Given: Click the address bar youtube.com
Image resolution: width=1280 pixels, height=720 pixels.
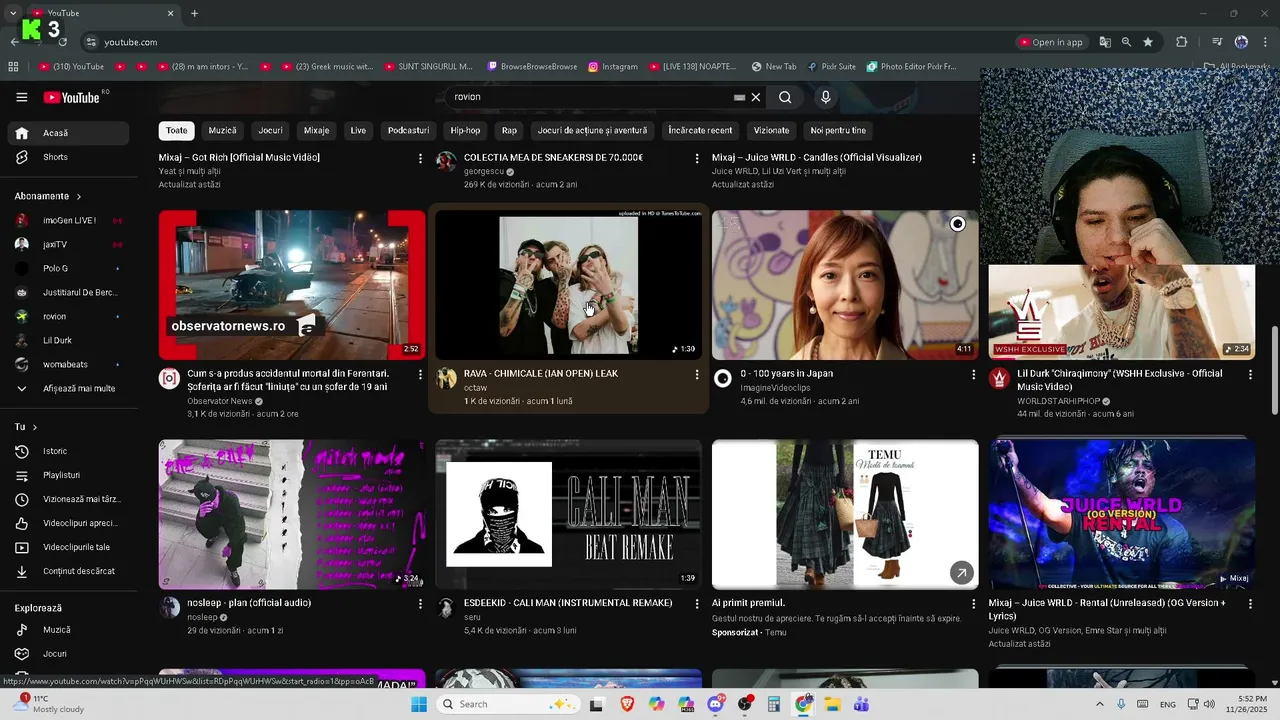Looking at the screenshot, I should point(131,42).
